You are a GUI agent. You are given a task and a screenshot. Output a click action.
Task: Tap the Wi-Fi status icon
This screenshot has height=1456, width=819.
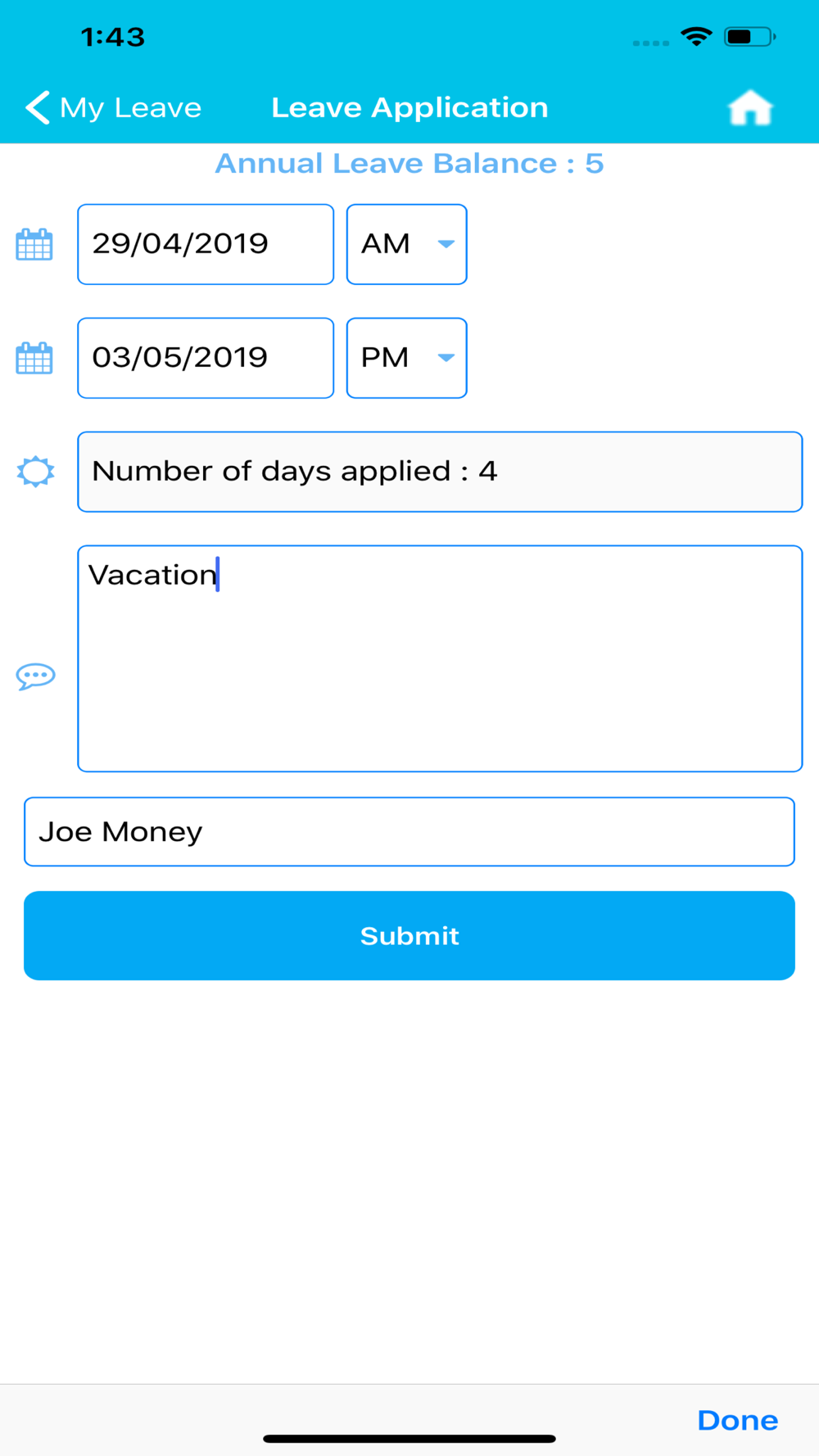coord(696,37)
